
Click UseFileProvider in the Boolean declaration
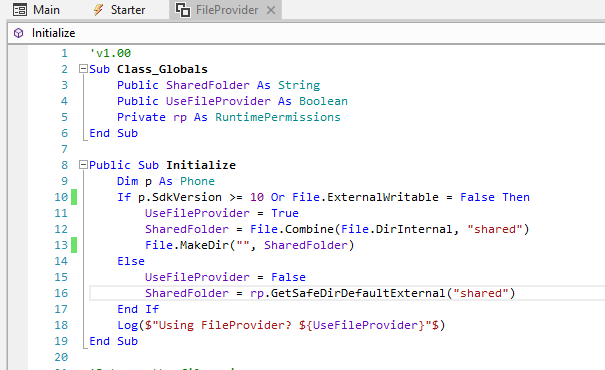218,101
